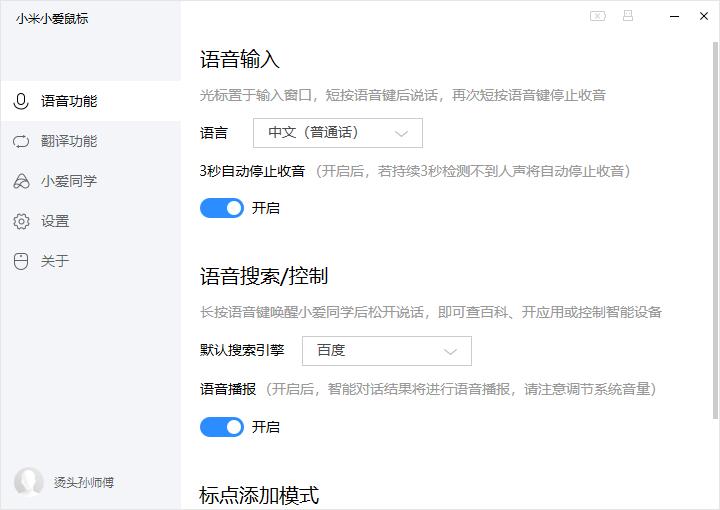Click the chevron arrow in the 语言 combo box
Image resolution: width=720 pixels, height=510 pixels.
pyautogui.click(x=401, y=134)
